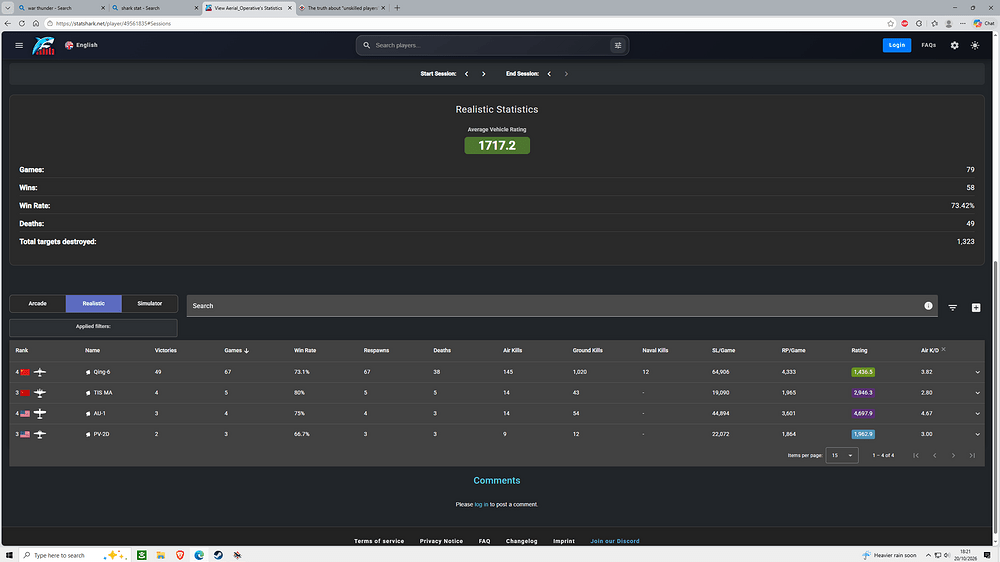Go to the browser home page
The image size is (1000, 562).
(x=36, y=24)
